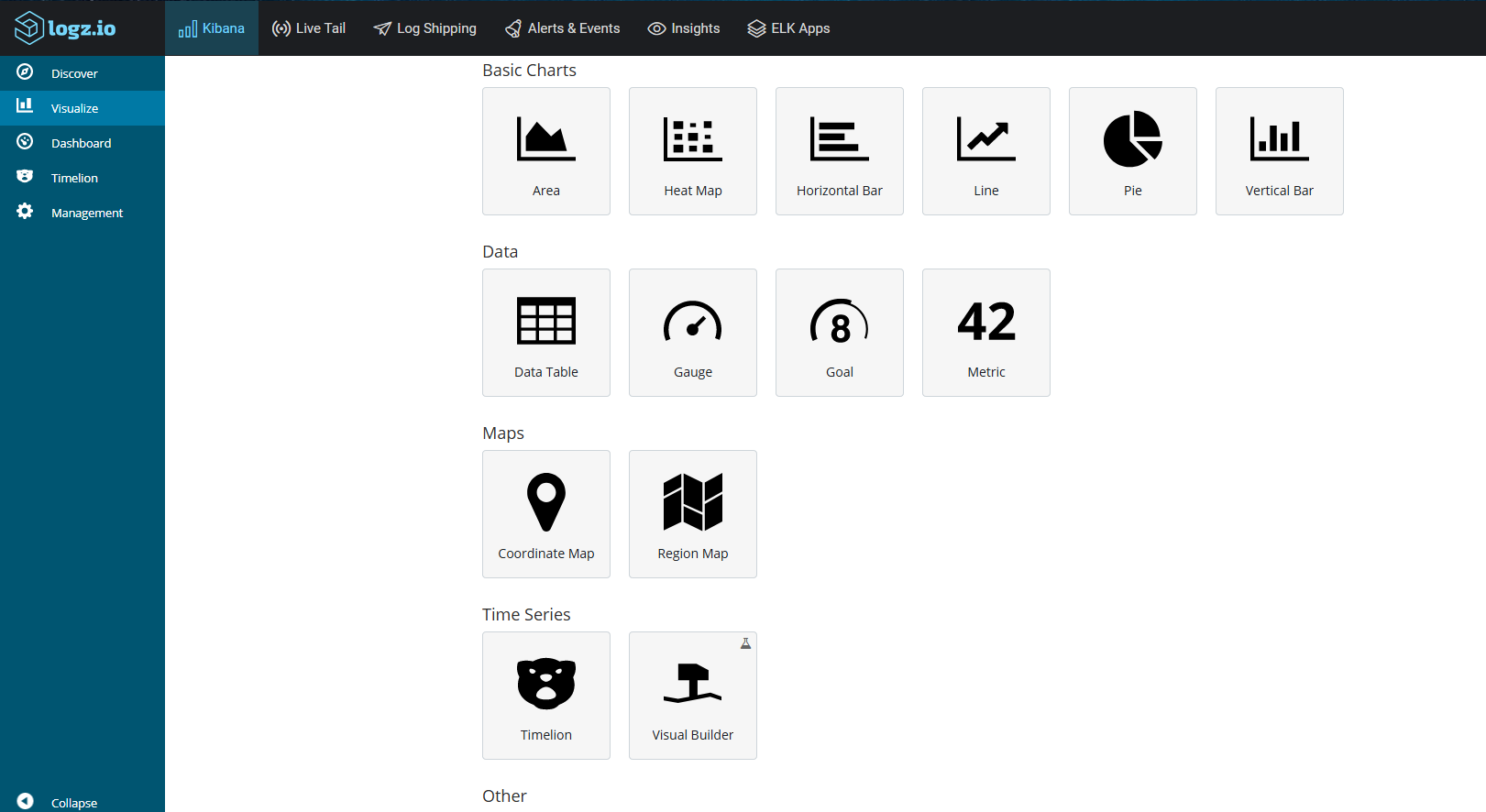Open Management in the sidebar
Image resolution: width=1486 pixels, height=812 pixels.
(87, 213)
